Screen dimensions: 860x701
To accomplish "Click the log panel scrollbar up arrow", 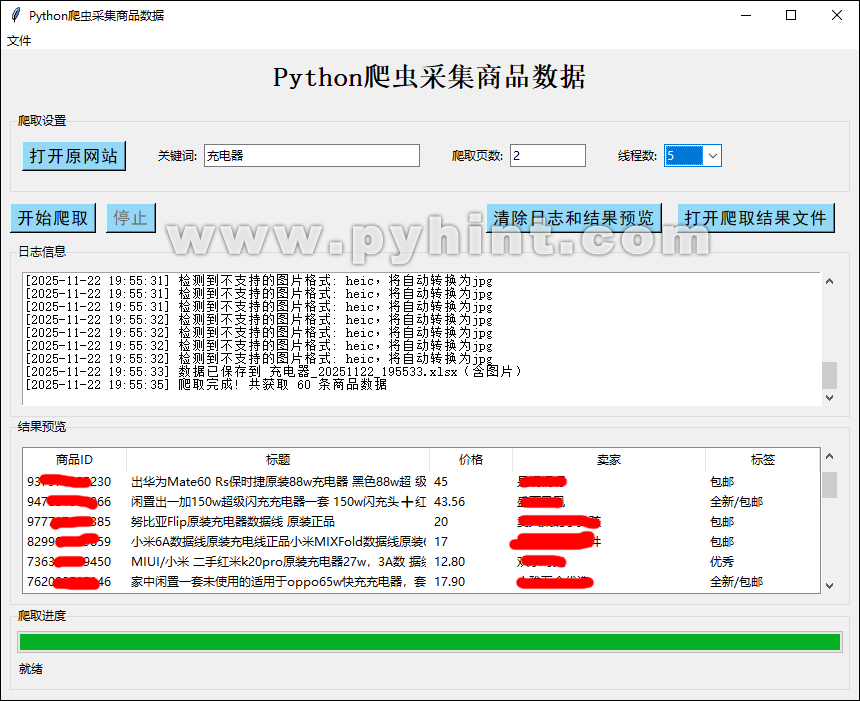I will [x=829, y=281].
